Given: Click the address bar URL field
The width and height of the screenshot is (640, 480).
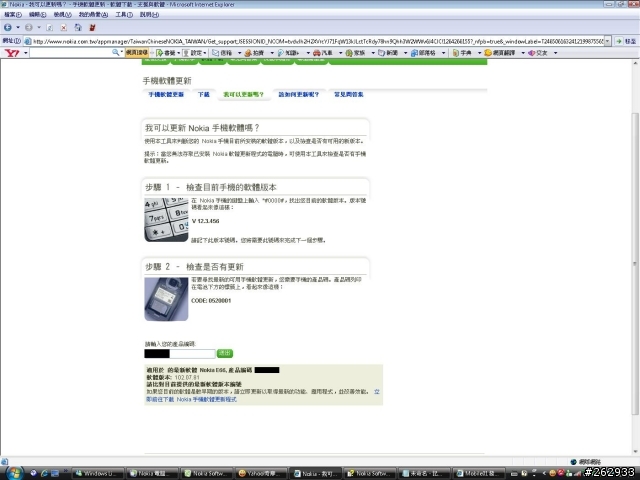Looking at the screenshot, I should (x=317, y=41).
